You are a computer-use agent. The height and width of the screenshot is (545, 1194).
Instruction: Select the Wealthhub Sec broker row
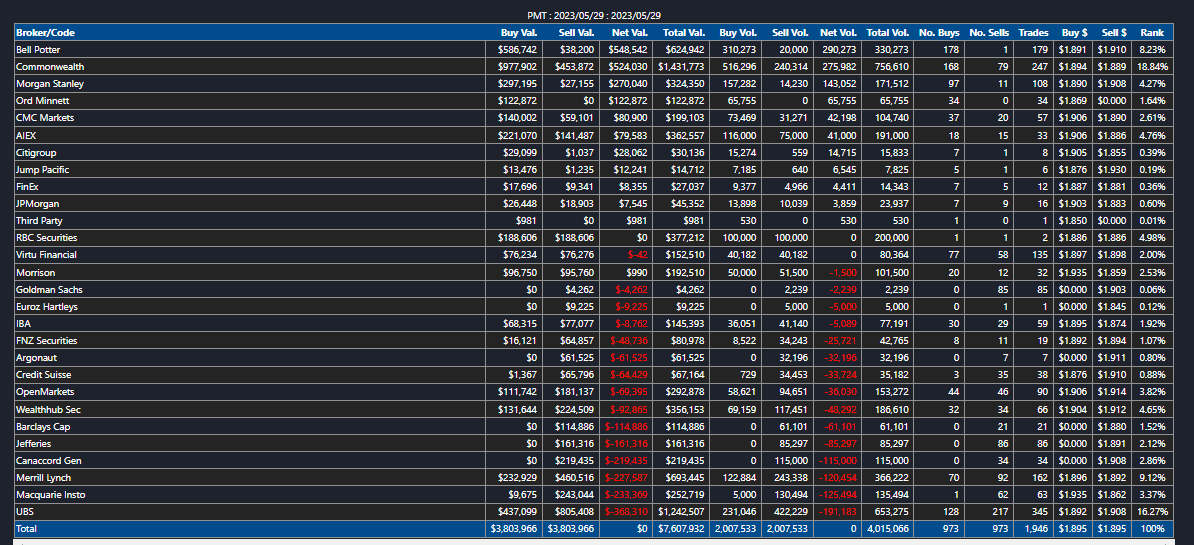pyautogui.click(x=596, y=410)
